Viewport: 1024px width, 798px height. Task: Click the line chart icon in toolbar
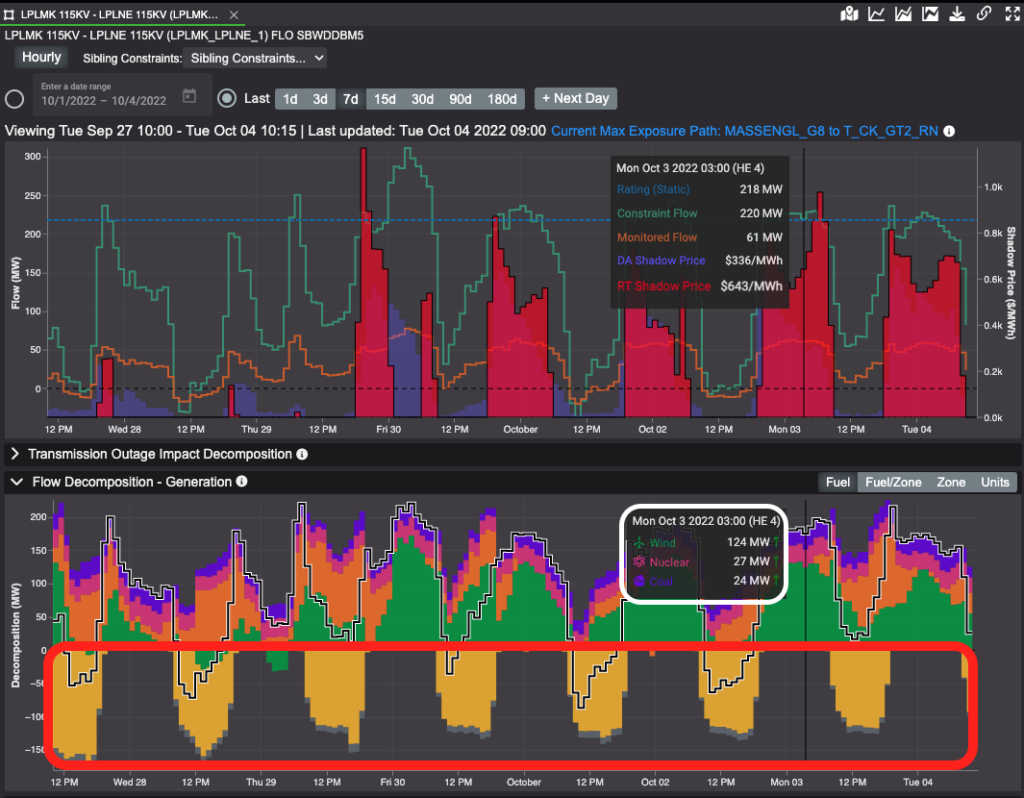pyautogui.click(x=876, y=13)
